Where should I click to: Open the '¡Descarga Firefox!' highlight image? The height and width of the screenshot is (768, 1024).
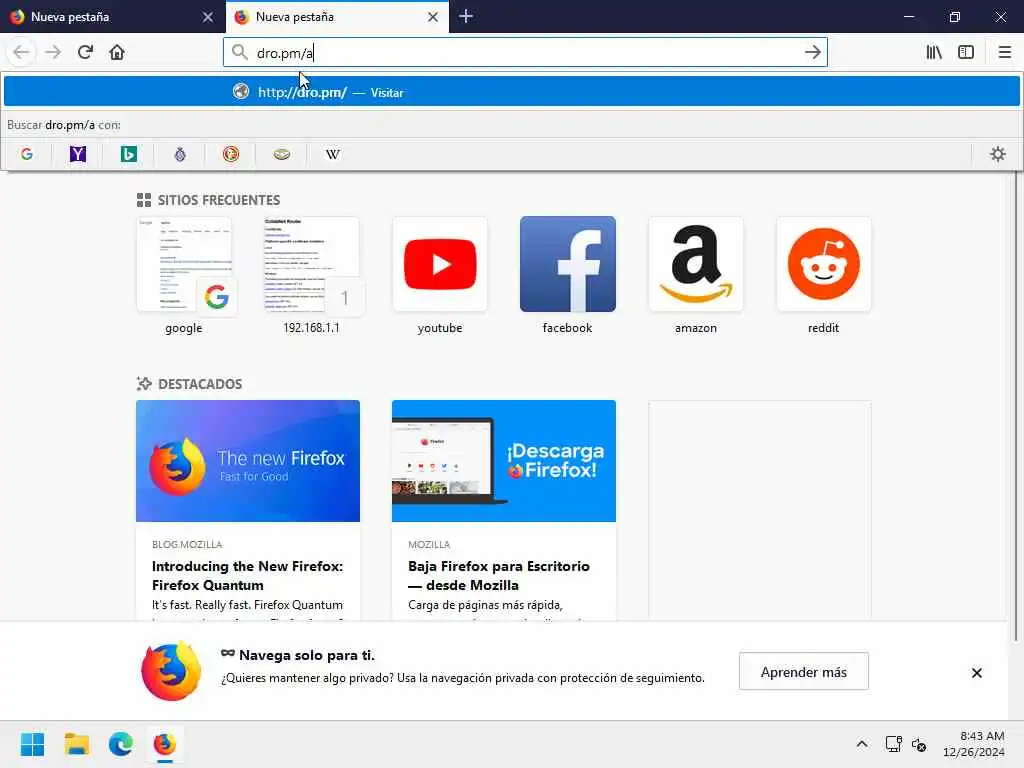coord(504,461)
